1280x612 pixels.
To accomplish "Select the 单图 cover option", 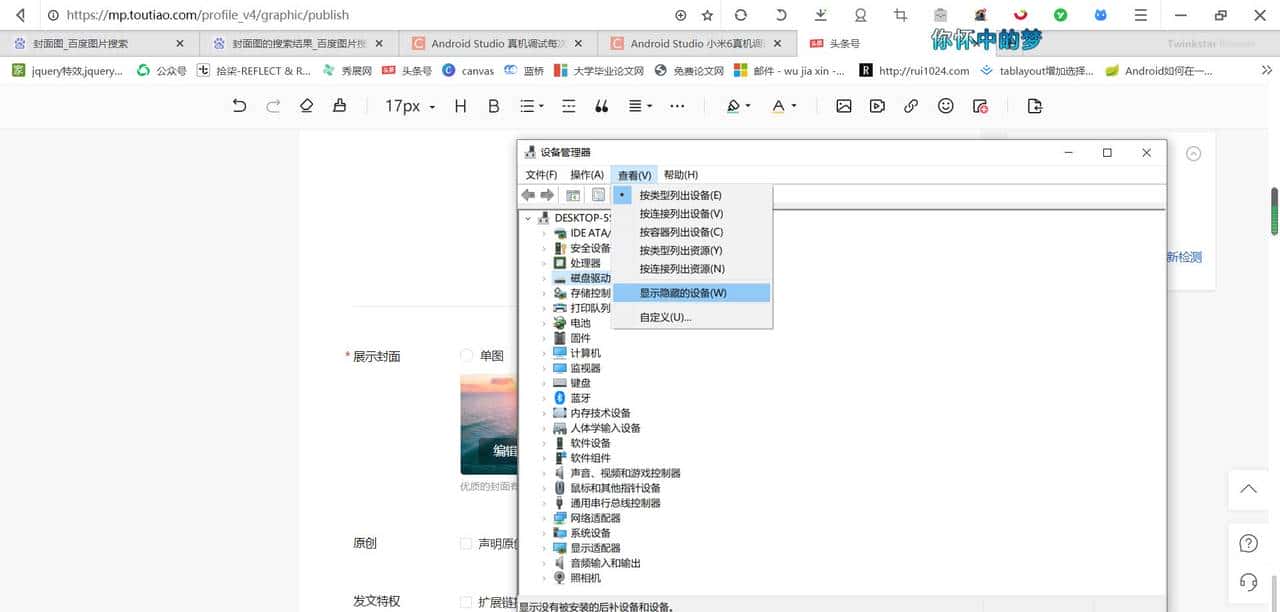I will point(466,355).
